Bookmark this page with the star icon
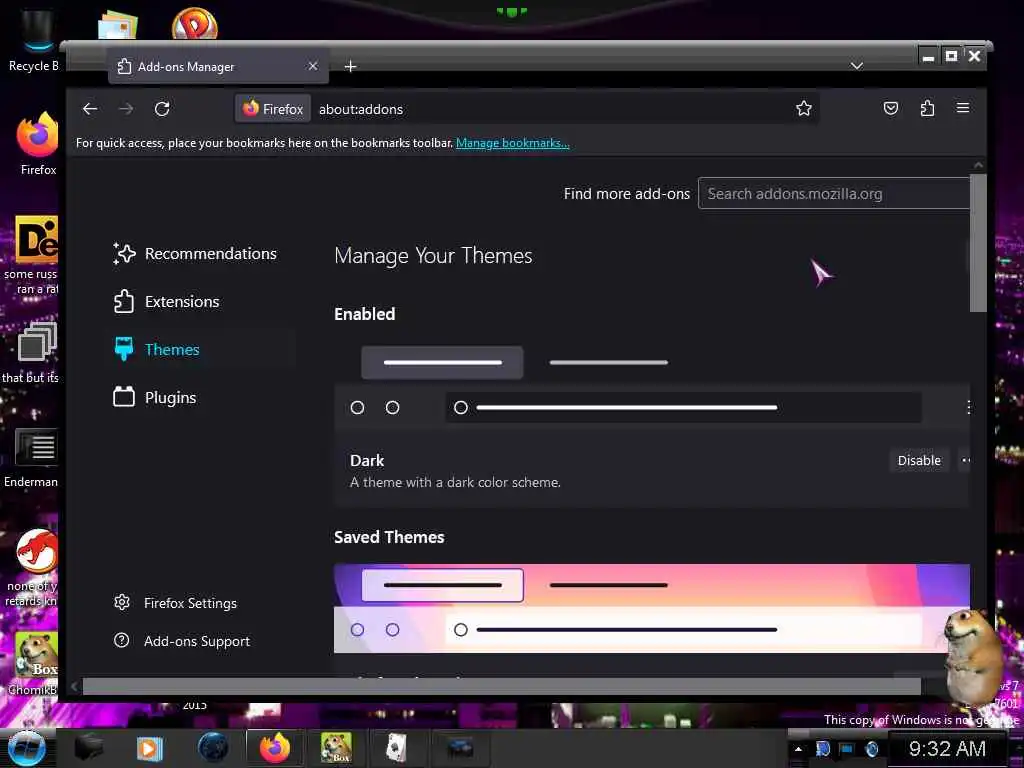The width and height of the screenshot is (1024, 768). click(804, 108)
